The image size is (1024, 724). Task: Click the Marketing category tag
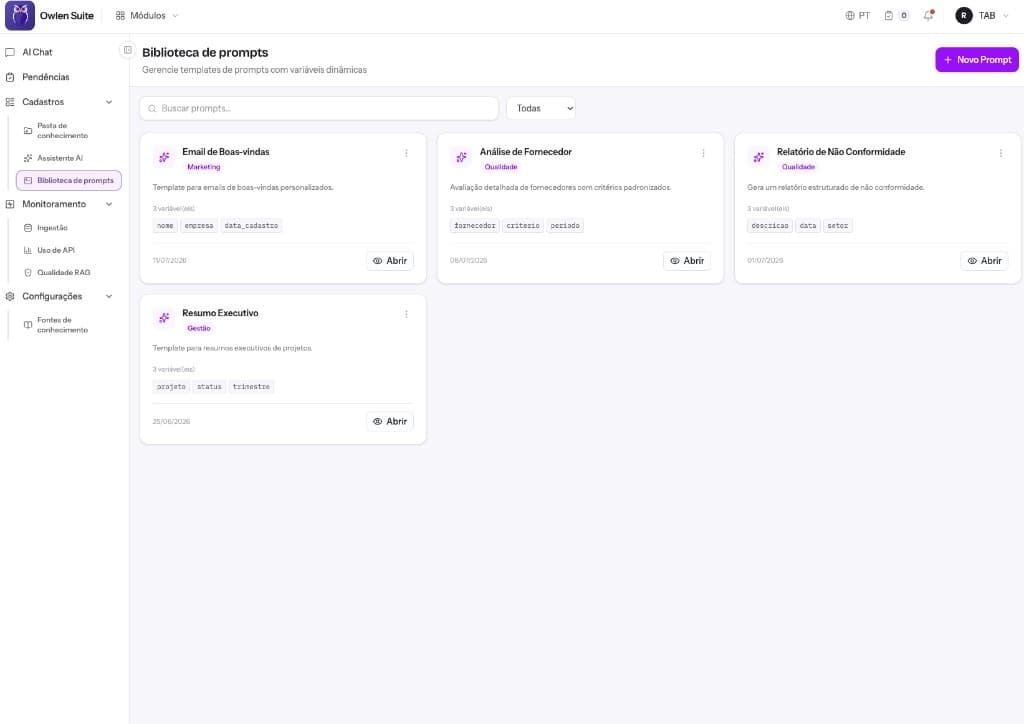204,167
